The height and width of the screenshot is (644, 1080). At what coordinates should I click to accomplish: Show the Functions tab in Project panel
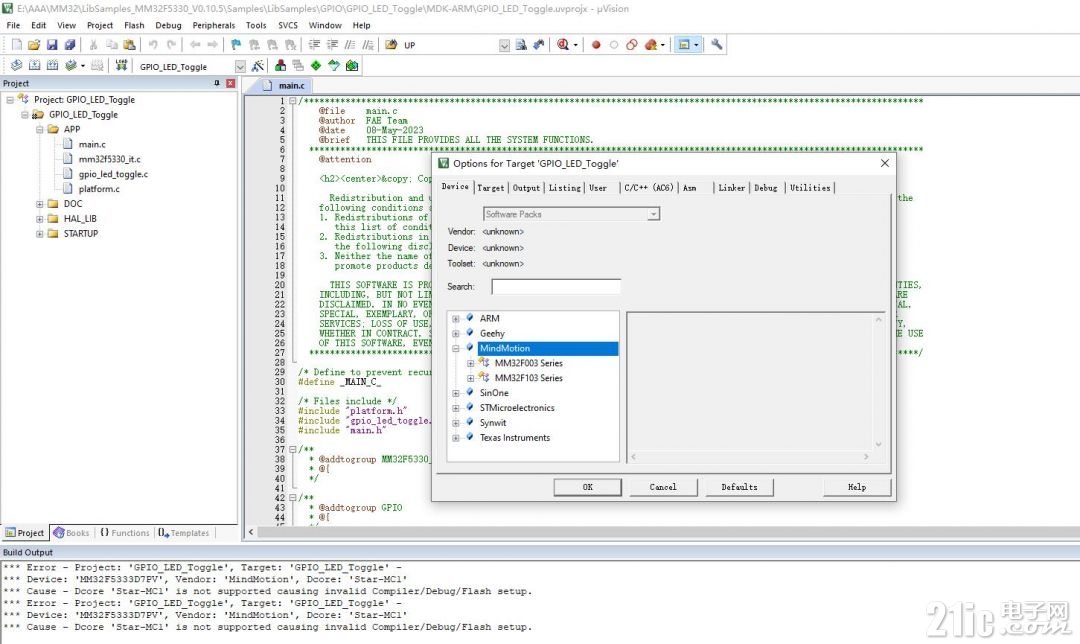[x=125, y=533]
